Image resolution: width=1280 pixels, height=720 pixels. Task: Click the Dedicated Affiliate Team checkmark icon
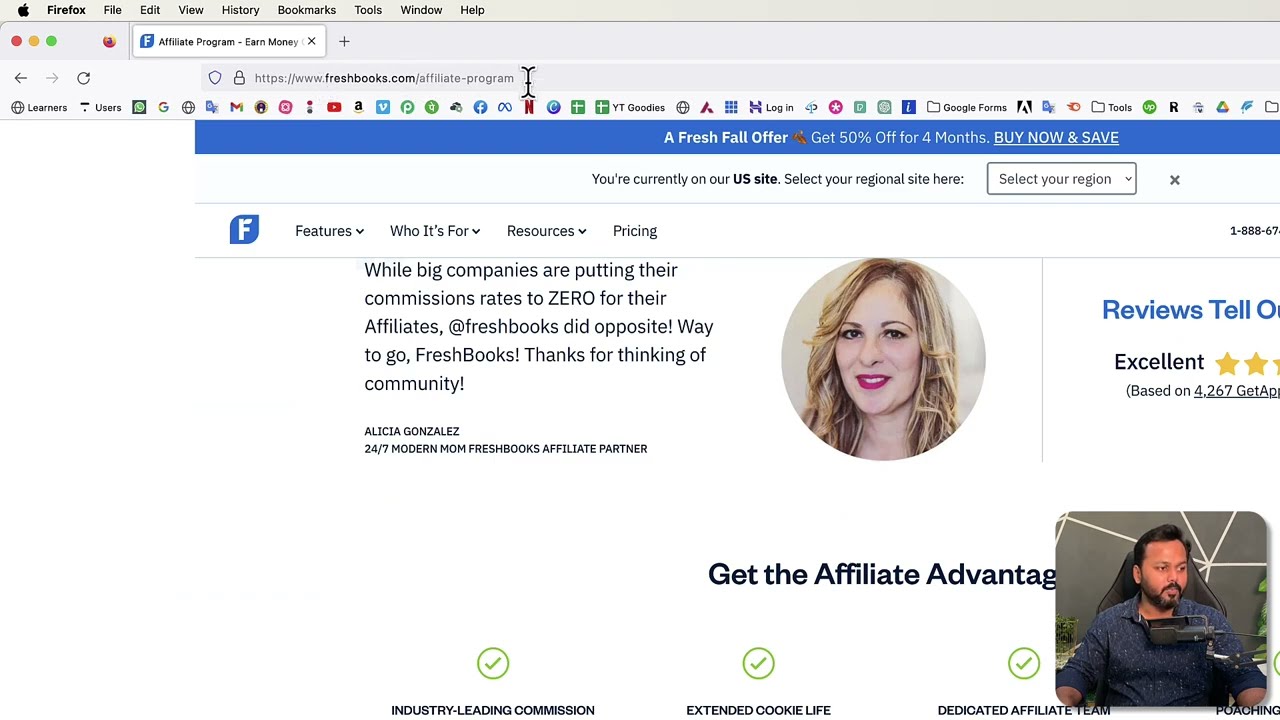click(1024, 663)
